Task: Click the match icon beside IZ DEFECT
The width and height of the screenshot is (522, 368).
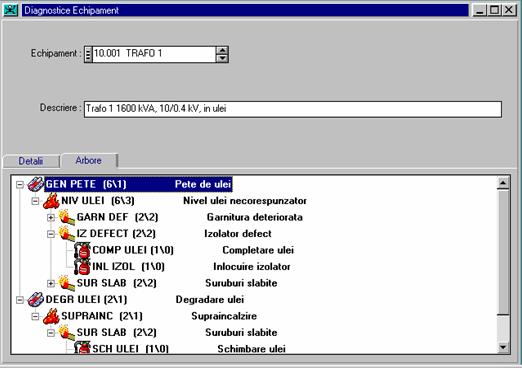Action: [x=67, y=233]
